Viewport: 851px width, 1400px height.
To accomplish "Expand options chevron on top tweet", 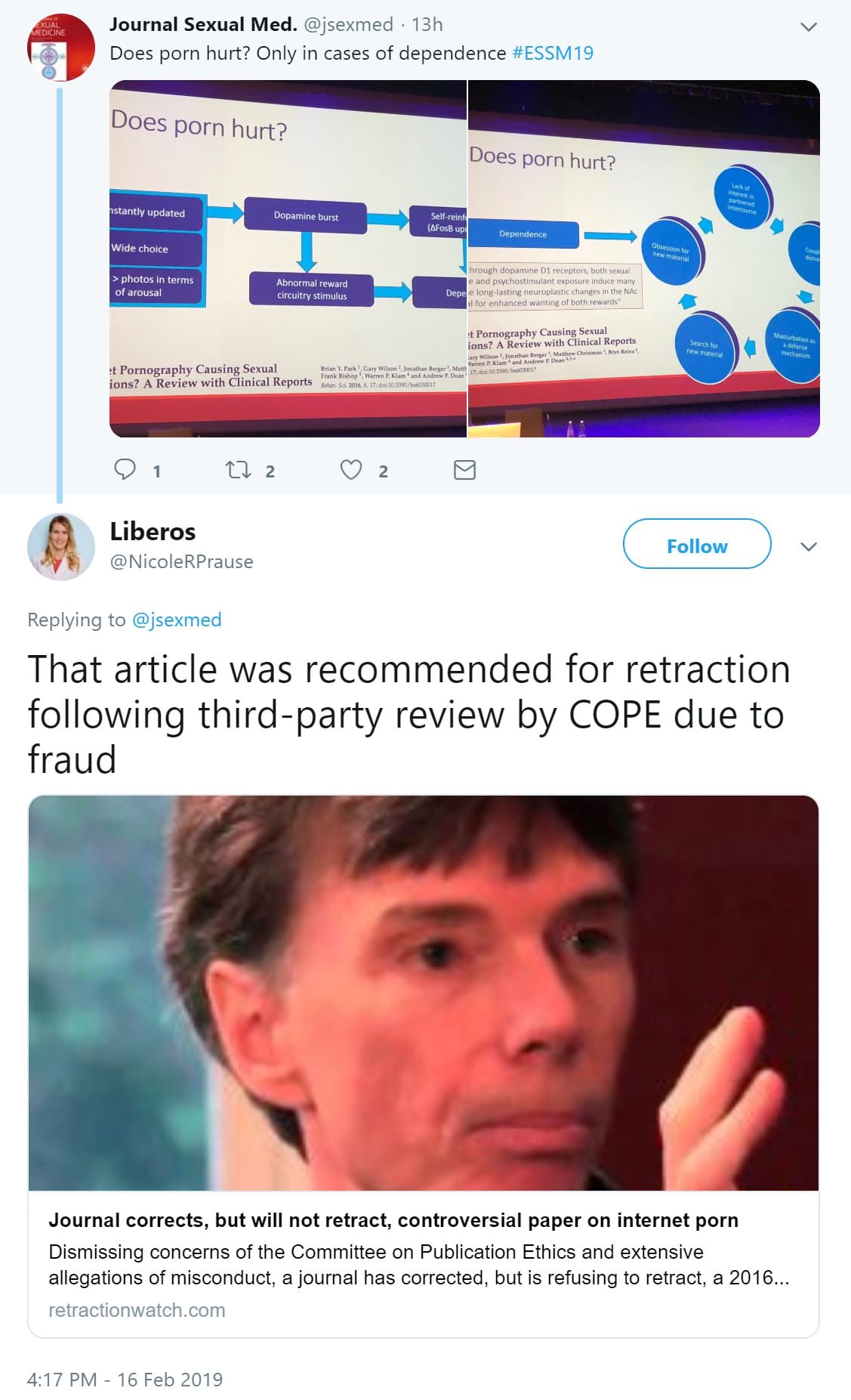I will [809, 27].
